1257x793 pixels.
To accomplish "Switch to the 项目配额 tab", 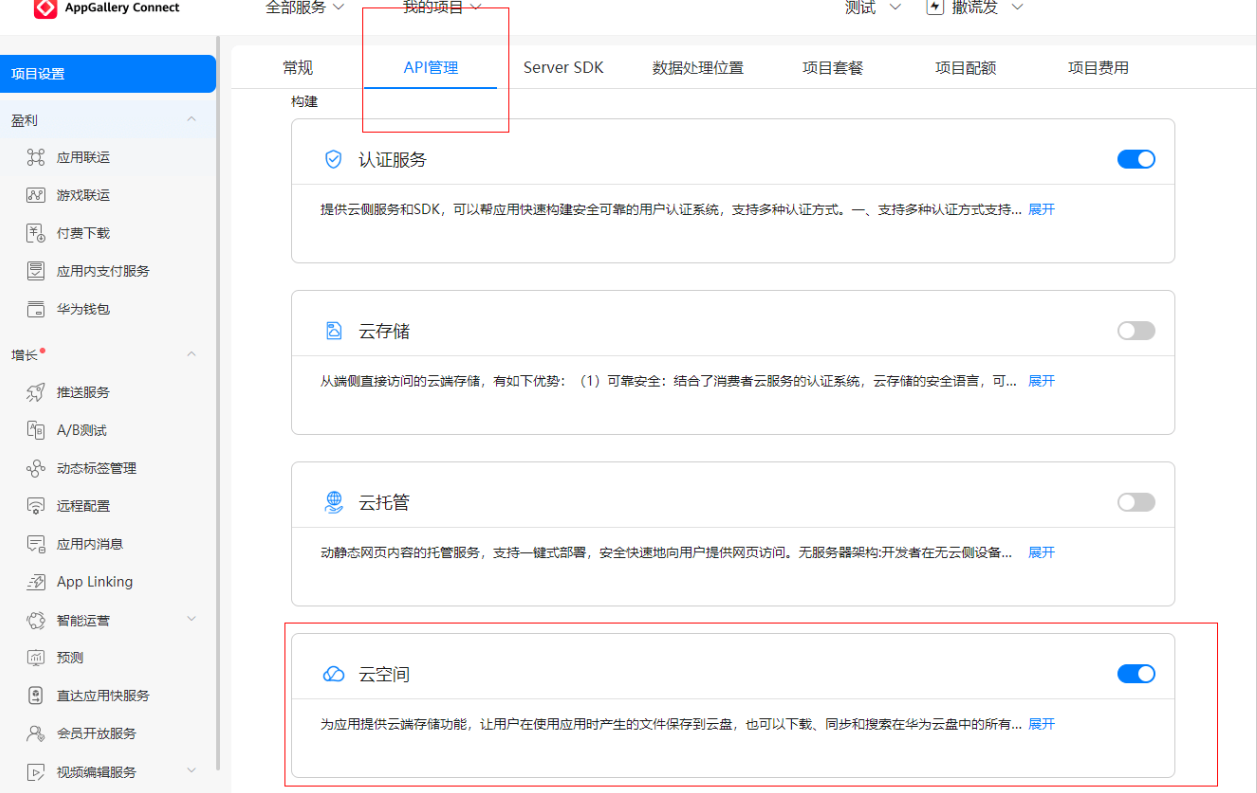I will click(x=965, y=68).
